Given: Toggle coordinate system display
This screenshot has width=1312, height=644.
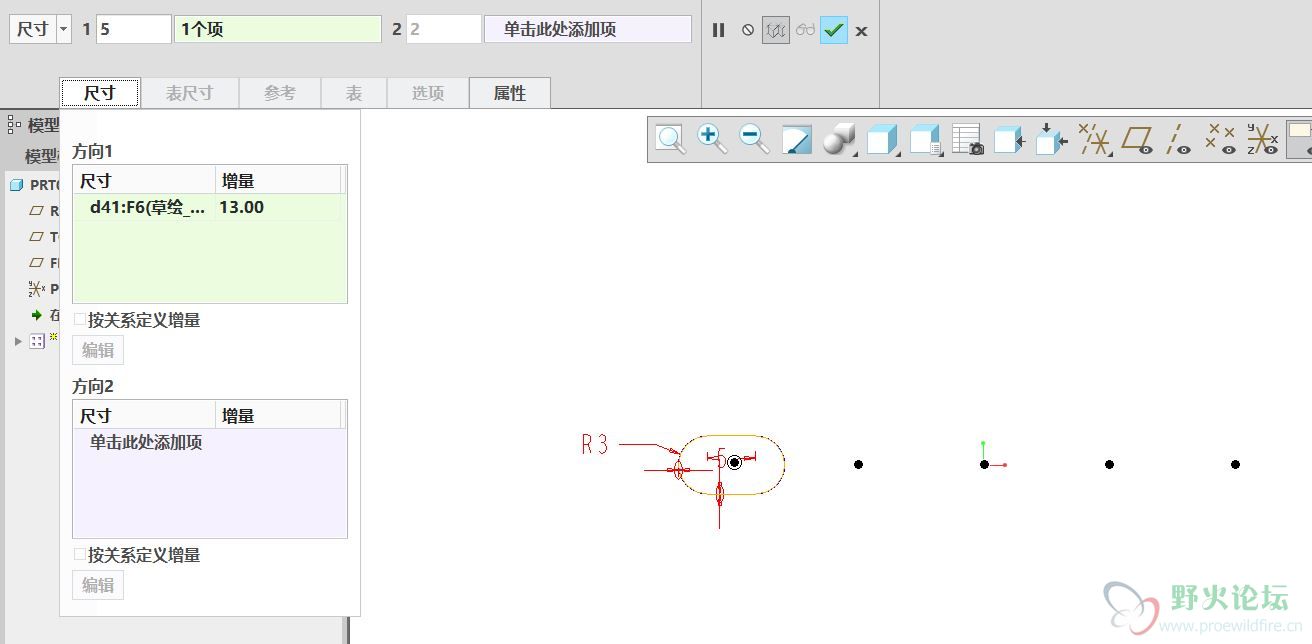Looking at the screenshot, I should click(x=1263, y=139).
